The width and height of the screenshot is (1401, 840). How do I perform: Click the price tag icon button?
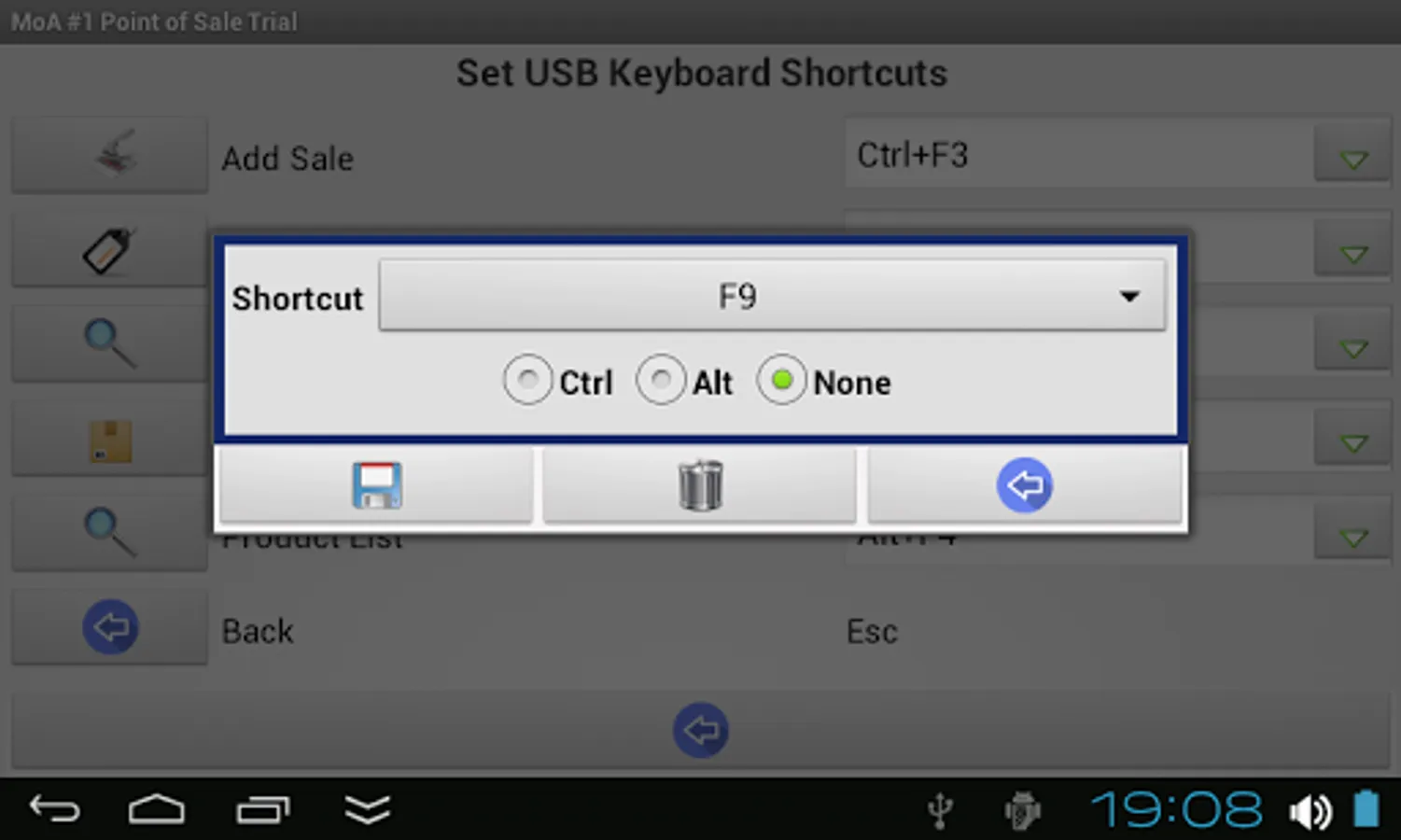[x=109, y=249]
